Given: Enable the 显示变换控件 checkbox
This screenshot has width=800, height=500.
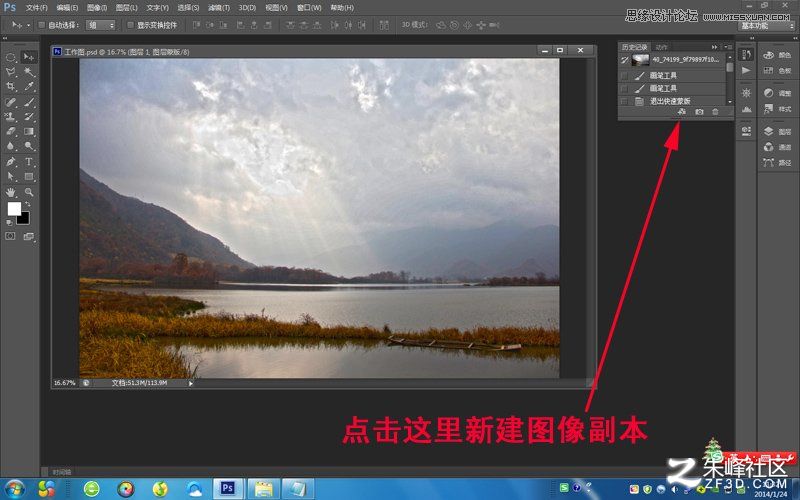Looking at the screenshot, I should pos(131,24).
